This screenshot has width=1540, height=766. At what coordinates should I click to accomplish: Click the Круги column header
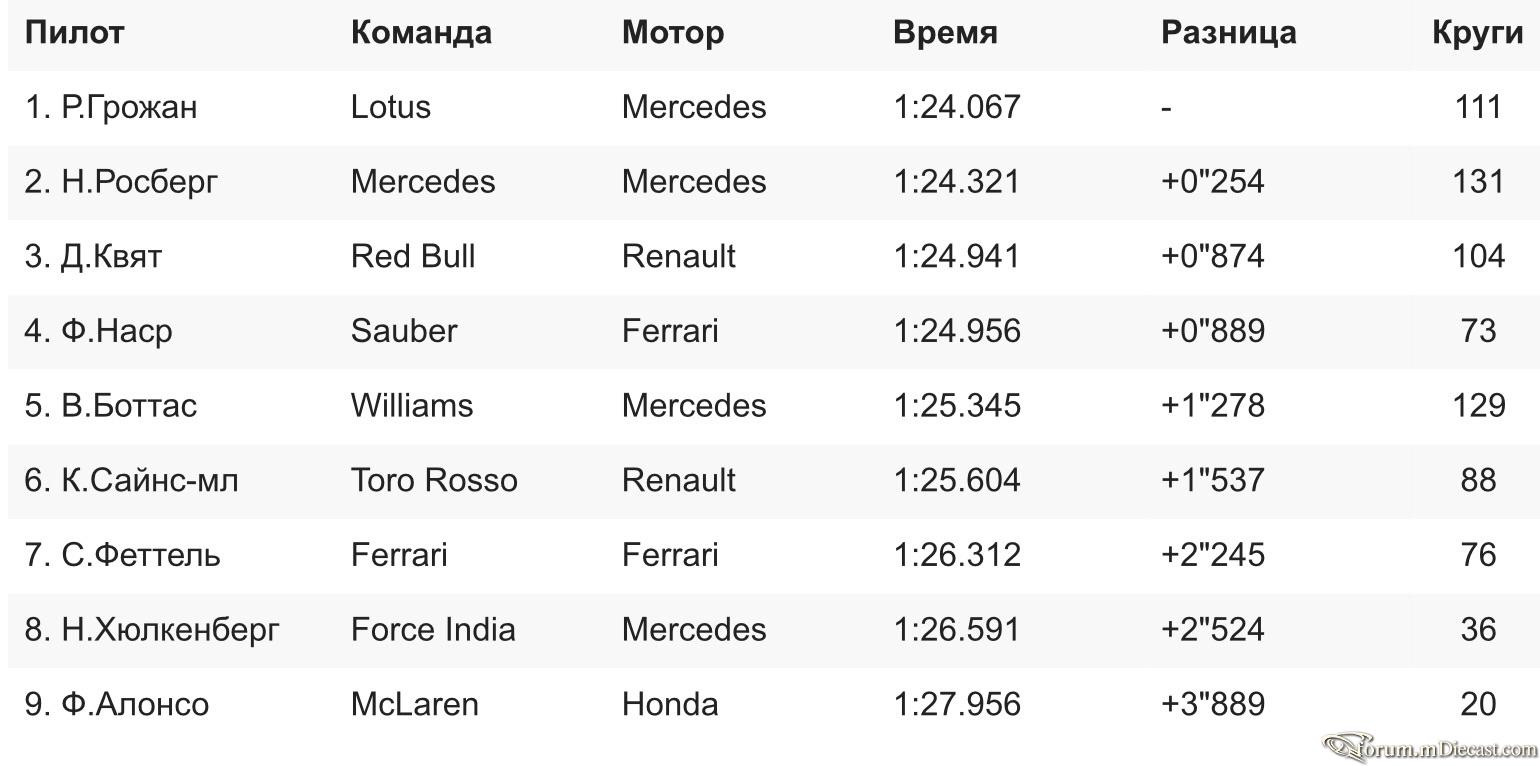[x=1477, y=33]
